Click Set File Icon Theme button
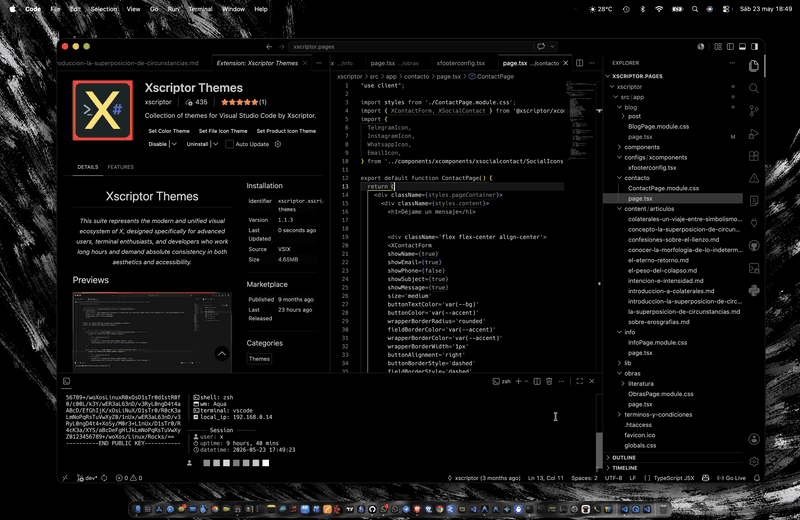 (223, 131)
